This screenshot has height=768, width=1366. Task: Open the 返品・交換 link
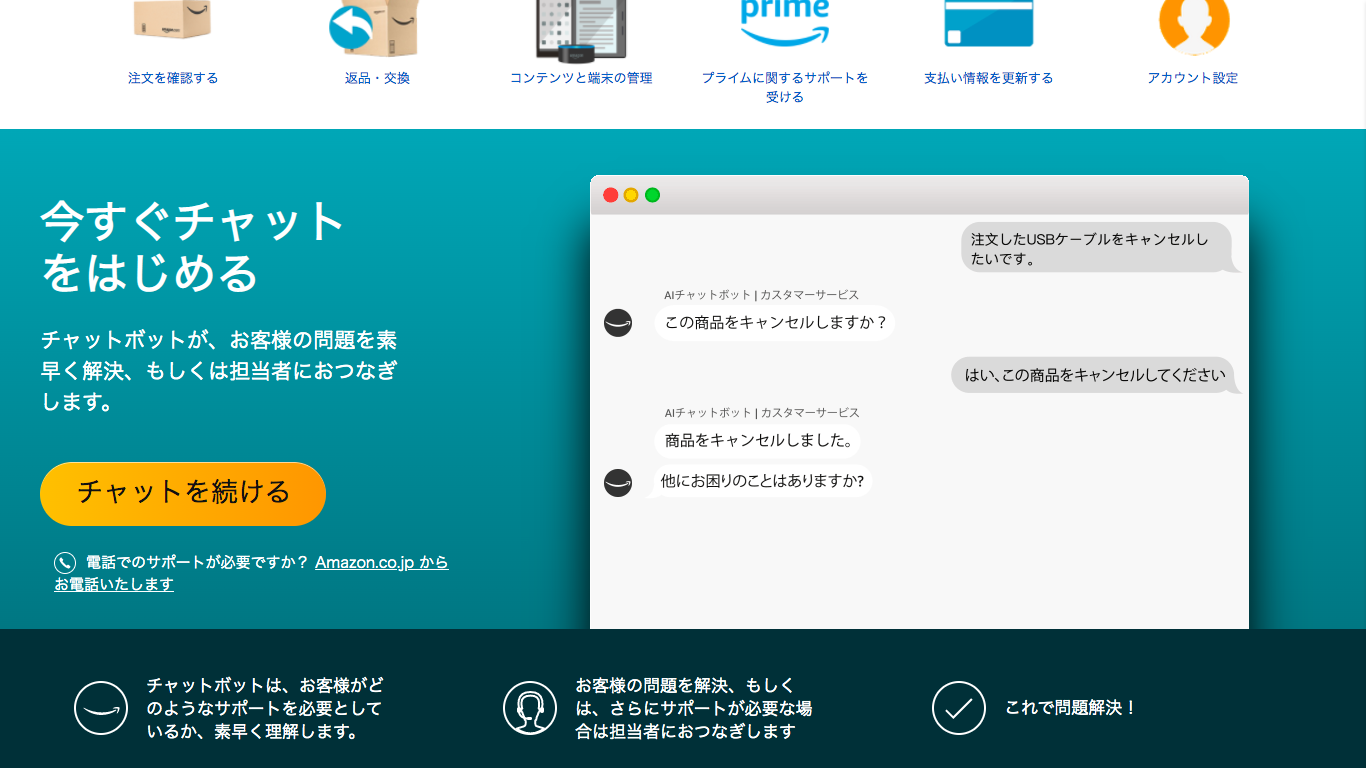tap(377, 78)
